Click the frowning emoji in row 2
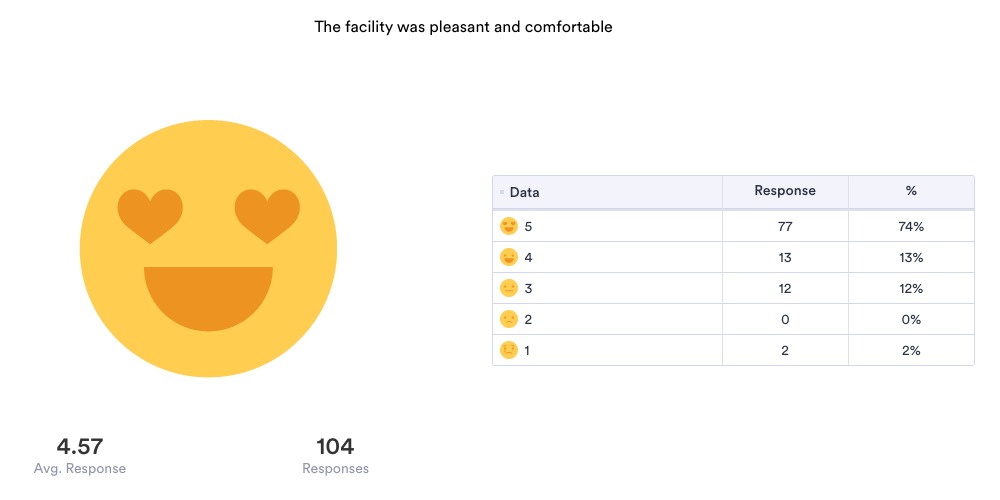 (x=509, y=320)
